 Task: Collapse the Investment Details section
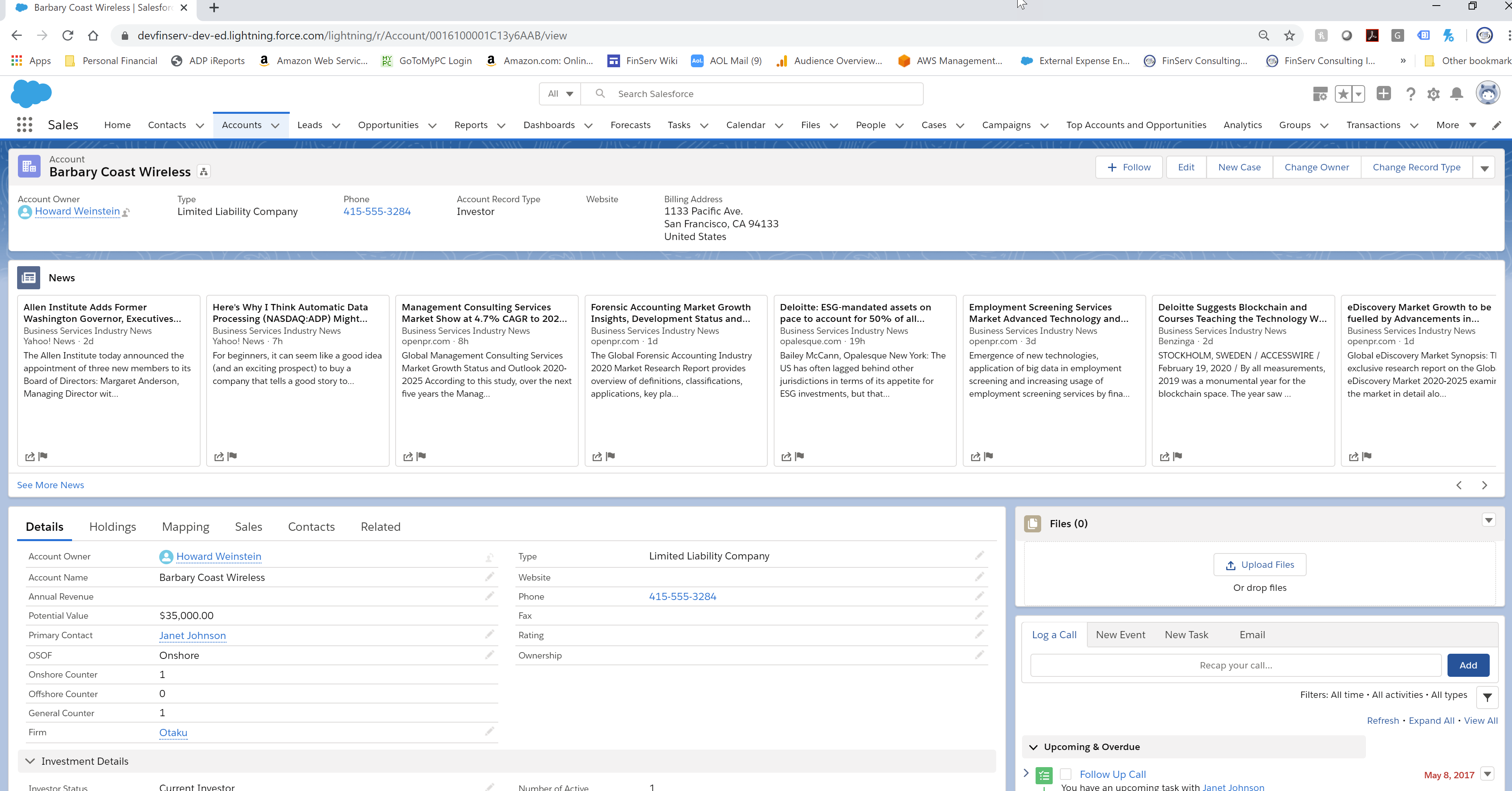[30, 761]
